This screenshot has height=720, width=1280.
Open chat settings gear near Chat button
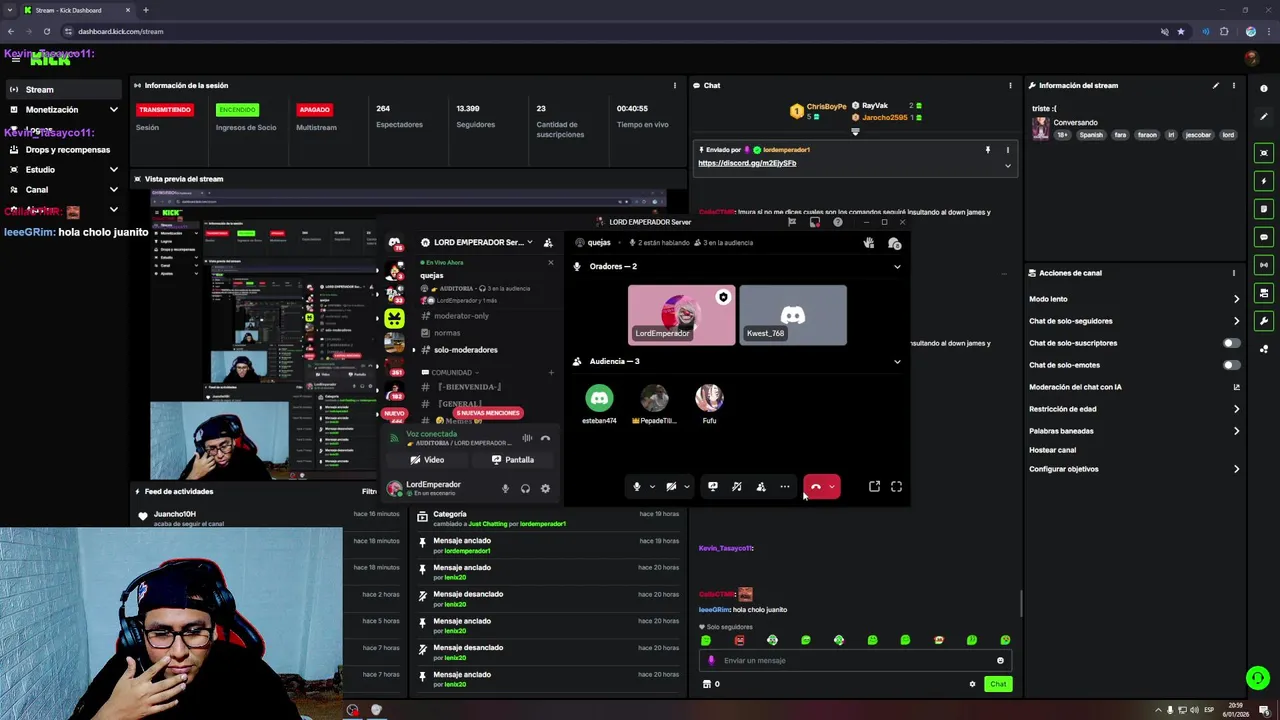pyautogui.click(x=972, y=684)
